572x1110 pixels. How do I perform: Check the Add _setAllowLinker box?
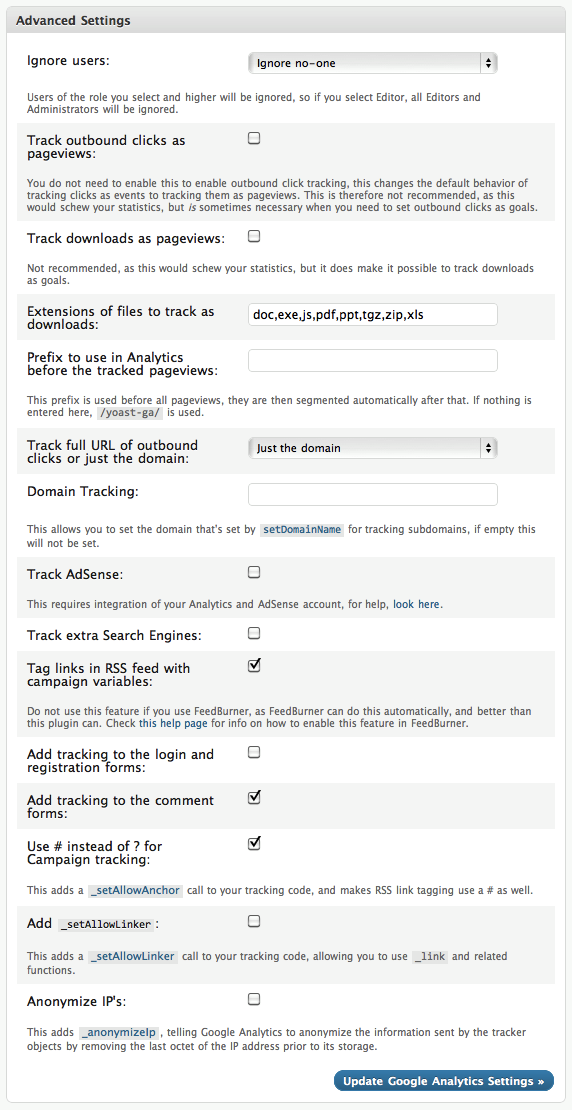click(x=254, y=921)
